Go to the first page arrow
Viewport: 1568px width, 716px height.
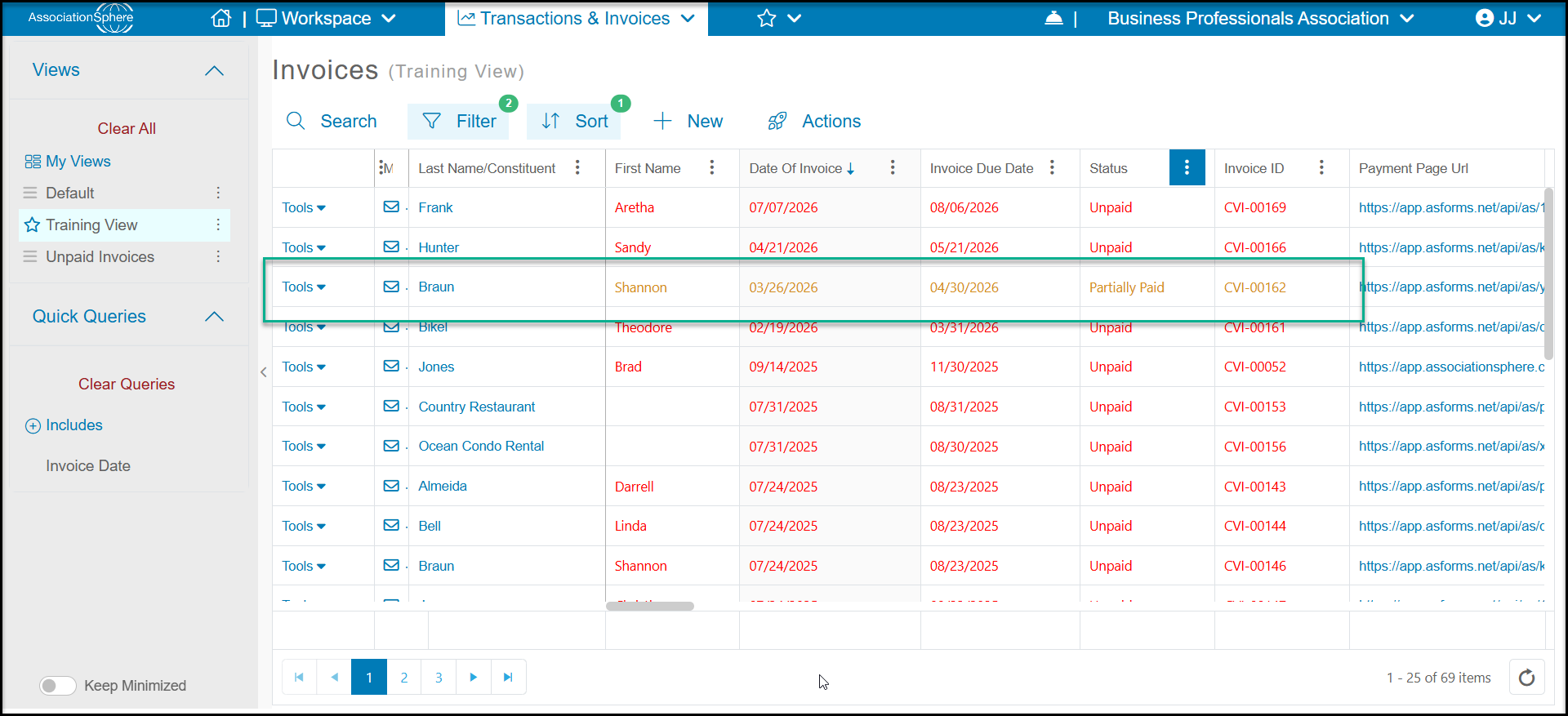(x=299, y=678)
